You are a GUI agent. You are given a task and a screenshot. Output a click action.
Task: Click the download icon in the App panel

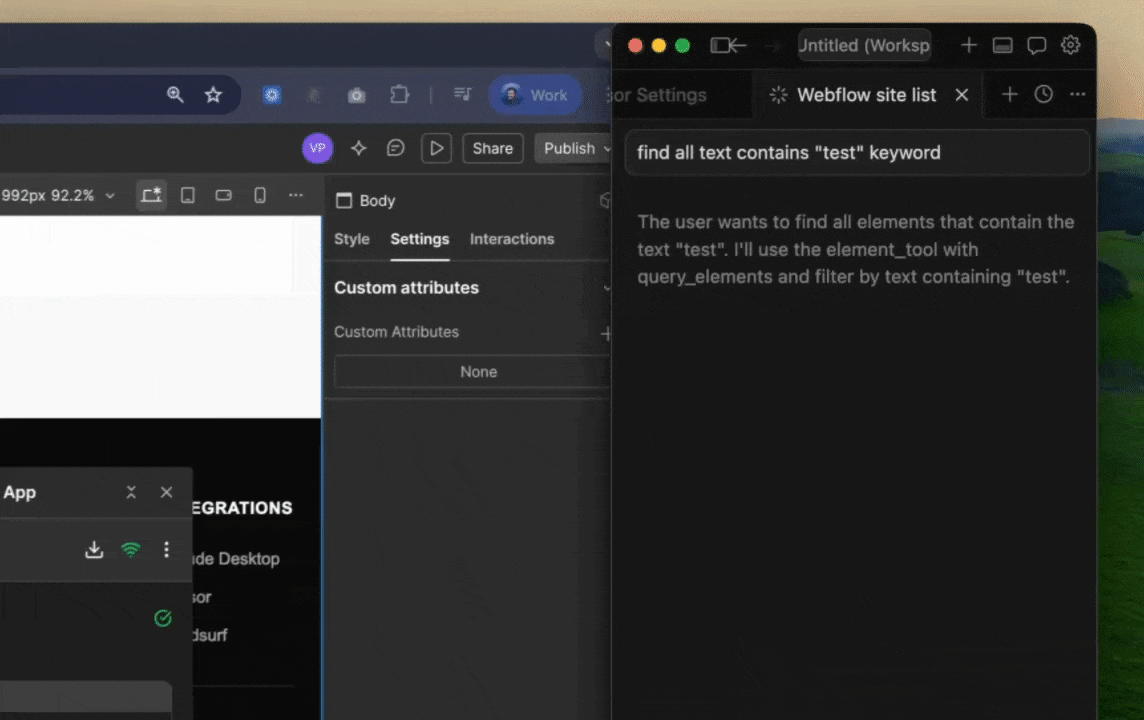[x=94, y=550]
